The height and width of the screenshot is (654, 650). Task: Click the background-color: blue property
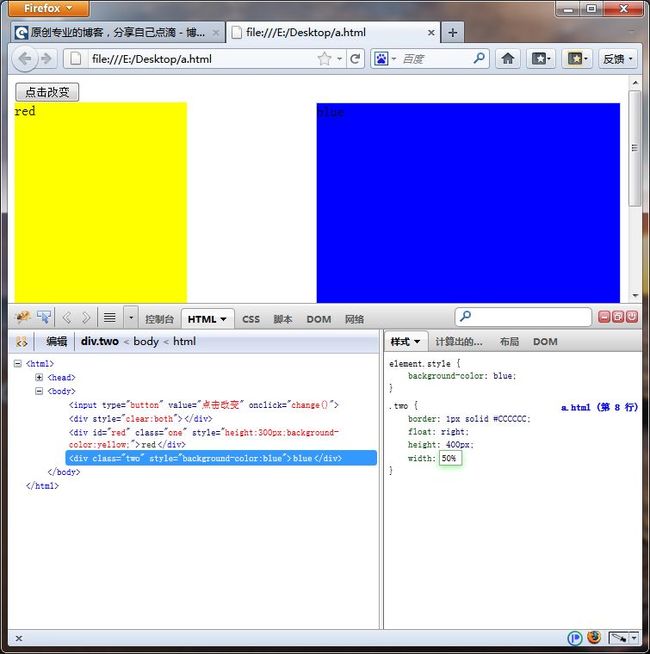[462, 376]
